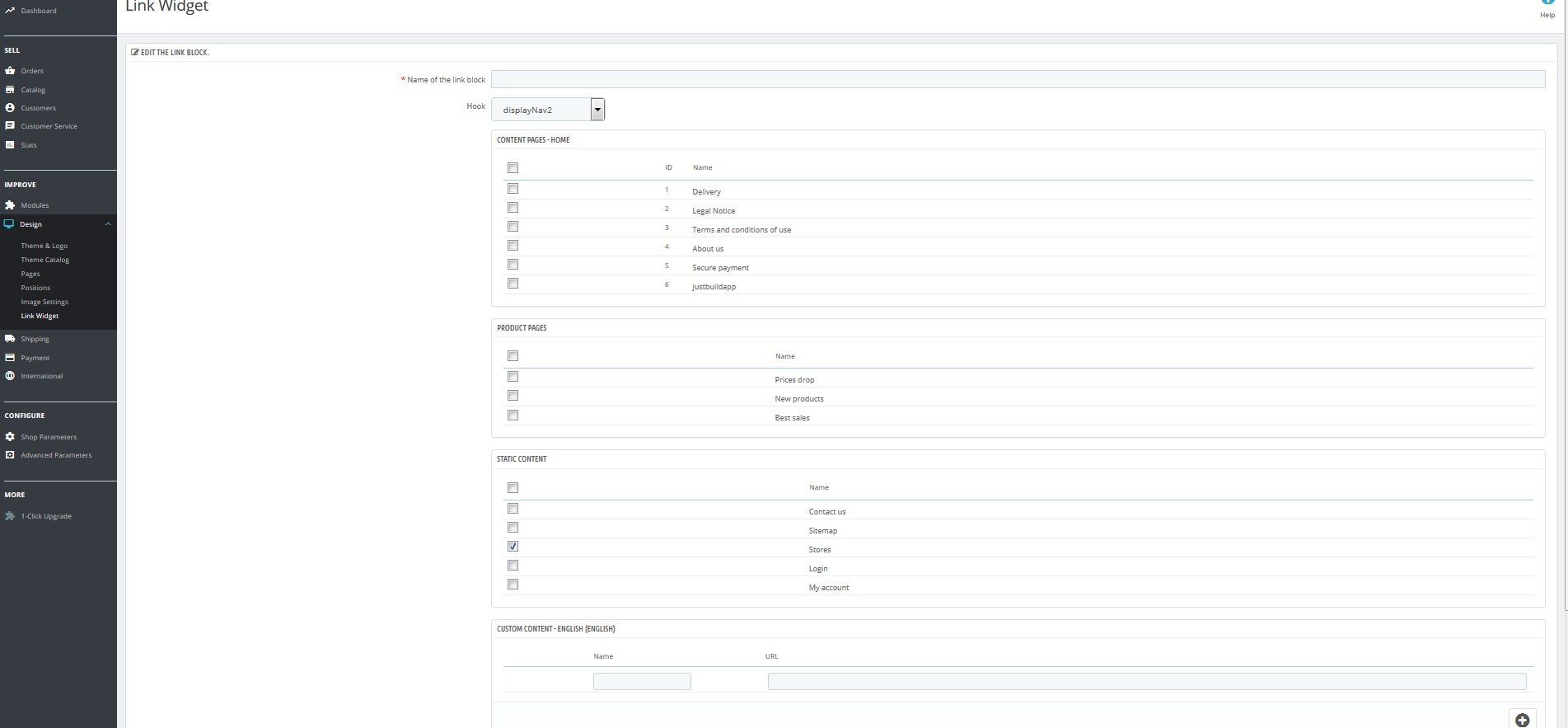This screenshot has height=728, width=1568.
Task: Focus the Name of the link block field
Action: pyautogui.click(x=1018, y=79)
